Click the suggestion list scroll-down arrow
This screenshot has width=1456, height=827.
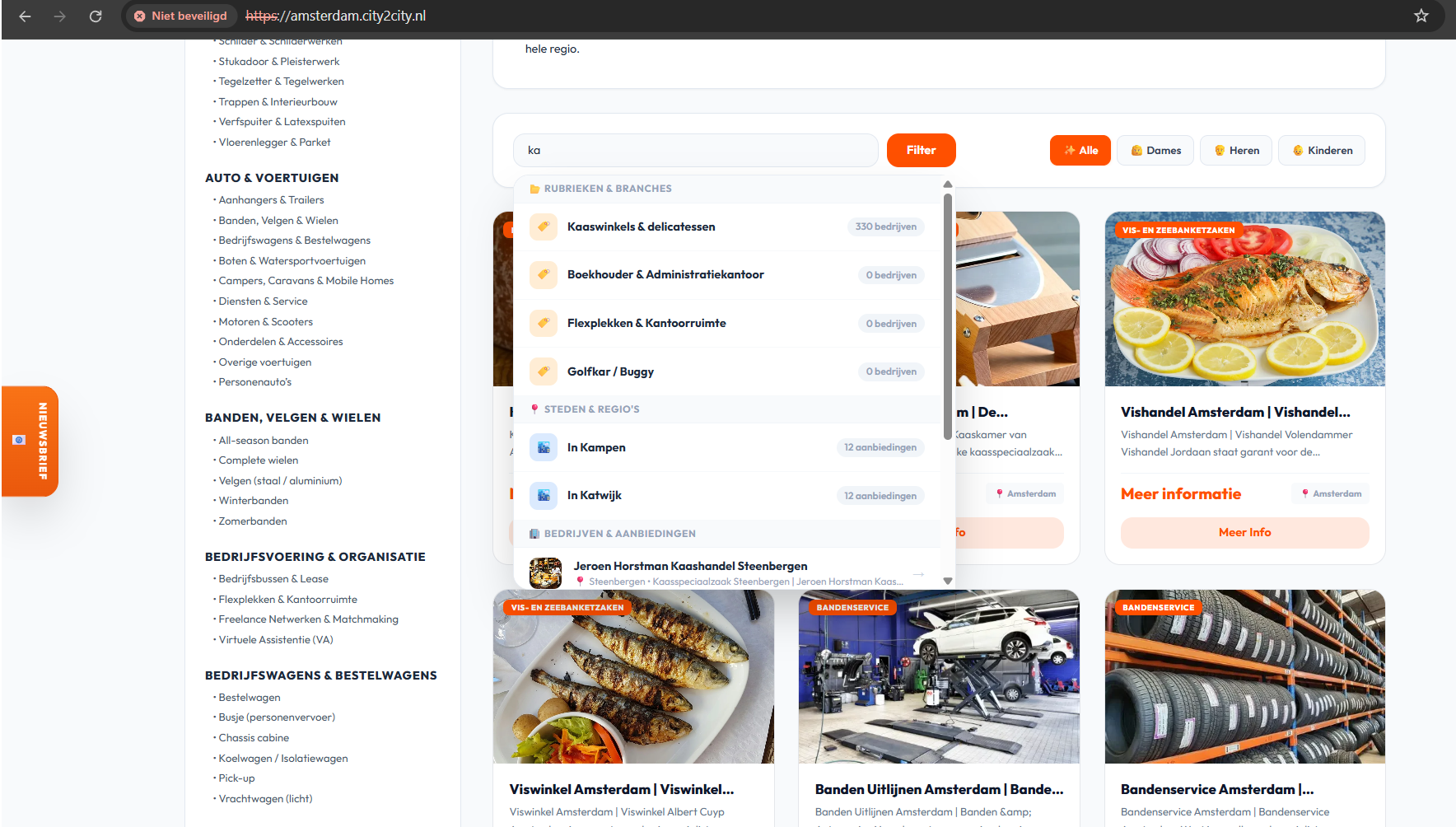point(948,581)
